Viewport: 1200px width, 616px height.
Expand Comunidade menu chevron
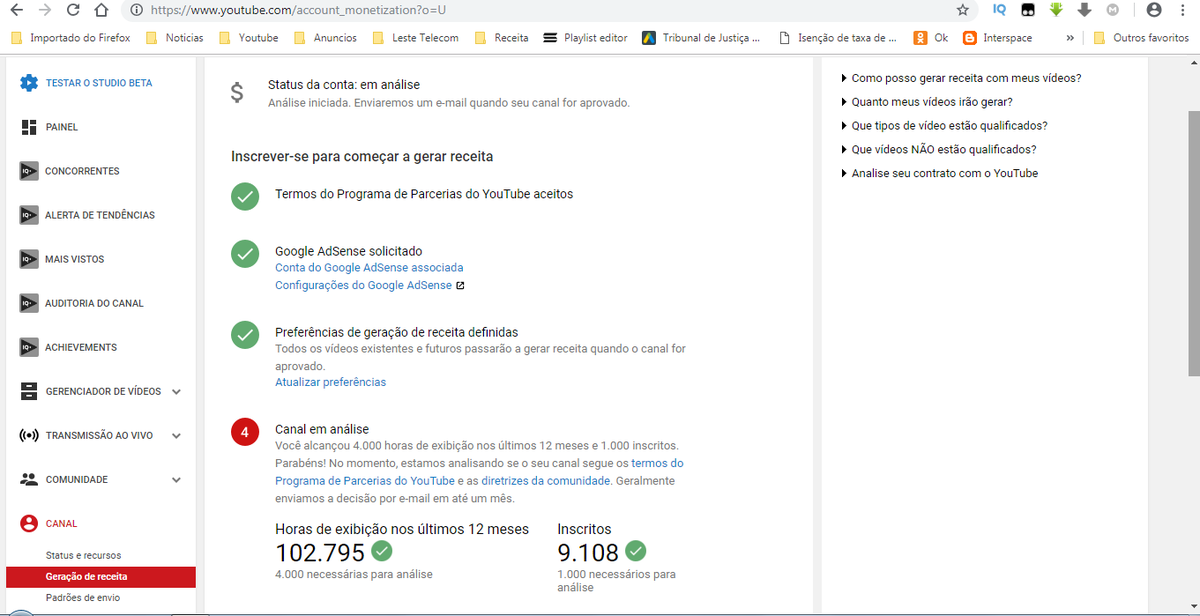tap(176, 480)
